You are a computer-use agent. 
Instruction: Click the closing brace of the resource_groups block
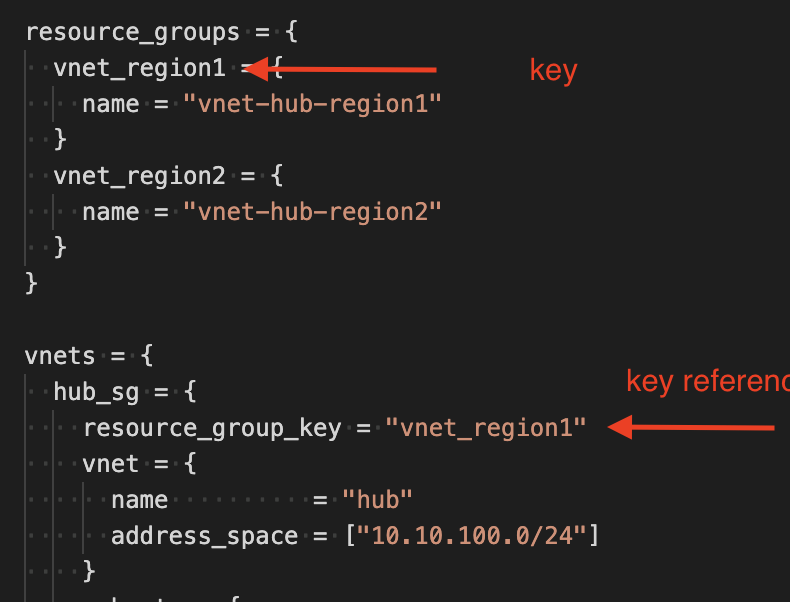31,283
